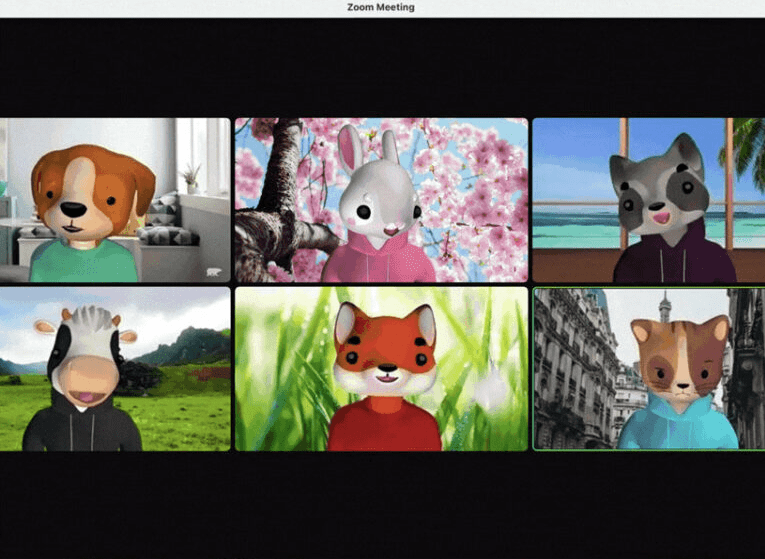Click the potted plant on the windowsill

(x=191, y=180)
